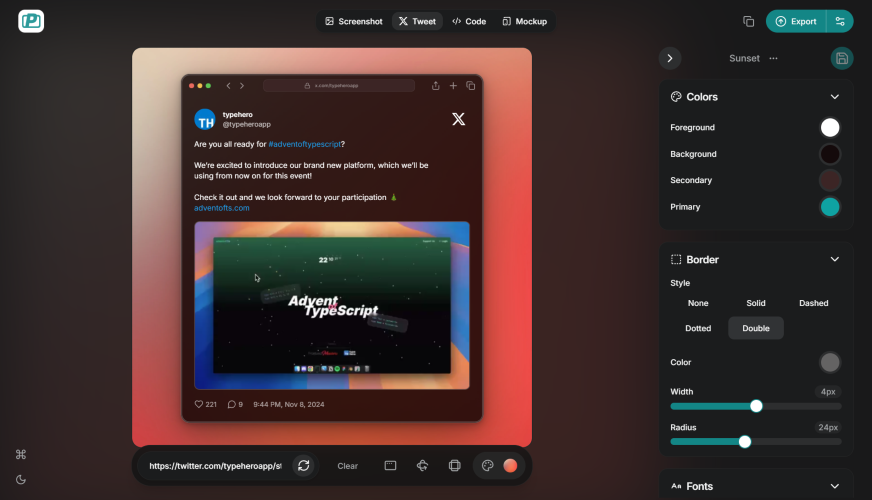Click the mockup browser address bar

[x=339, y=86]
